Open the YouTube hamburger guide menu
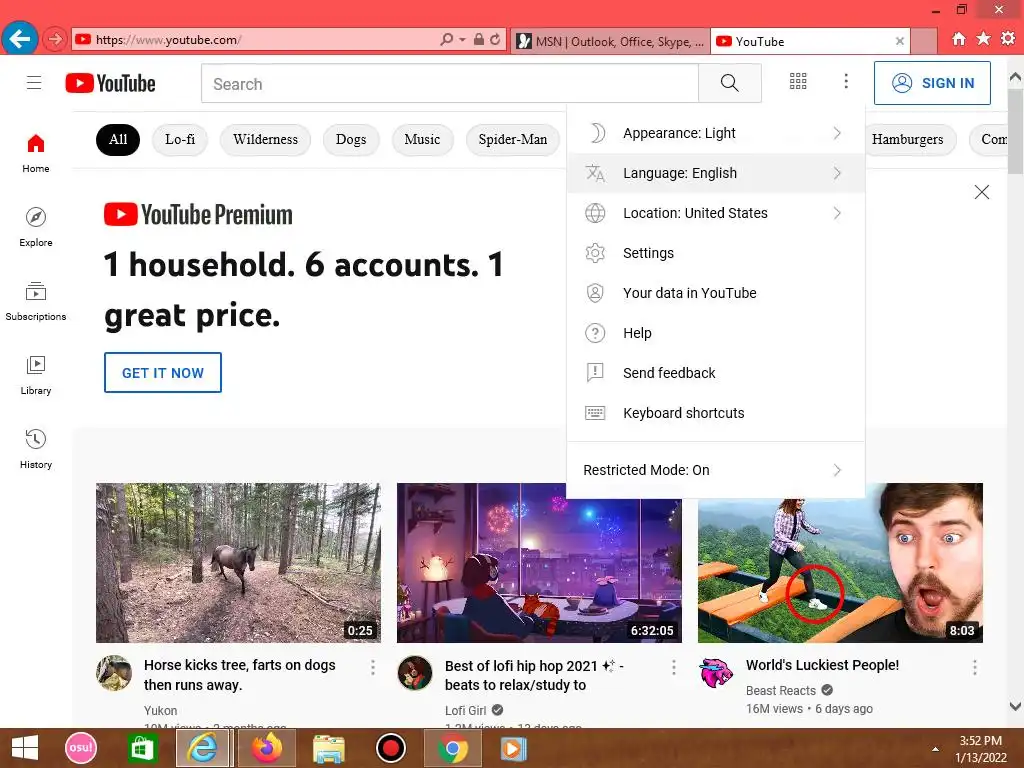This screenshot has height=768, width=1024. pyautogui.click(x=34, y=83)
